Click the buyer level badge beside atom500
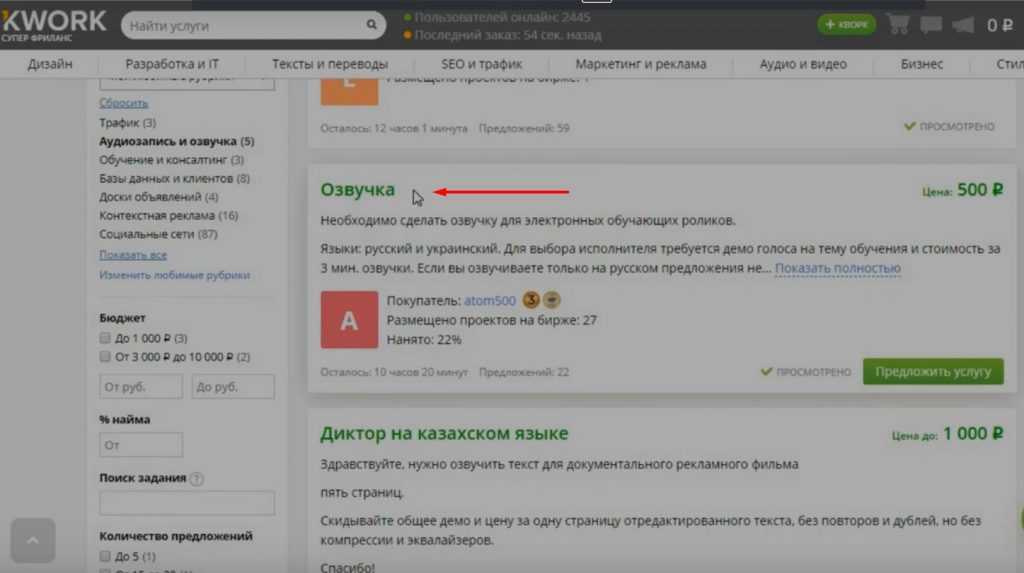 click(532, 300)
